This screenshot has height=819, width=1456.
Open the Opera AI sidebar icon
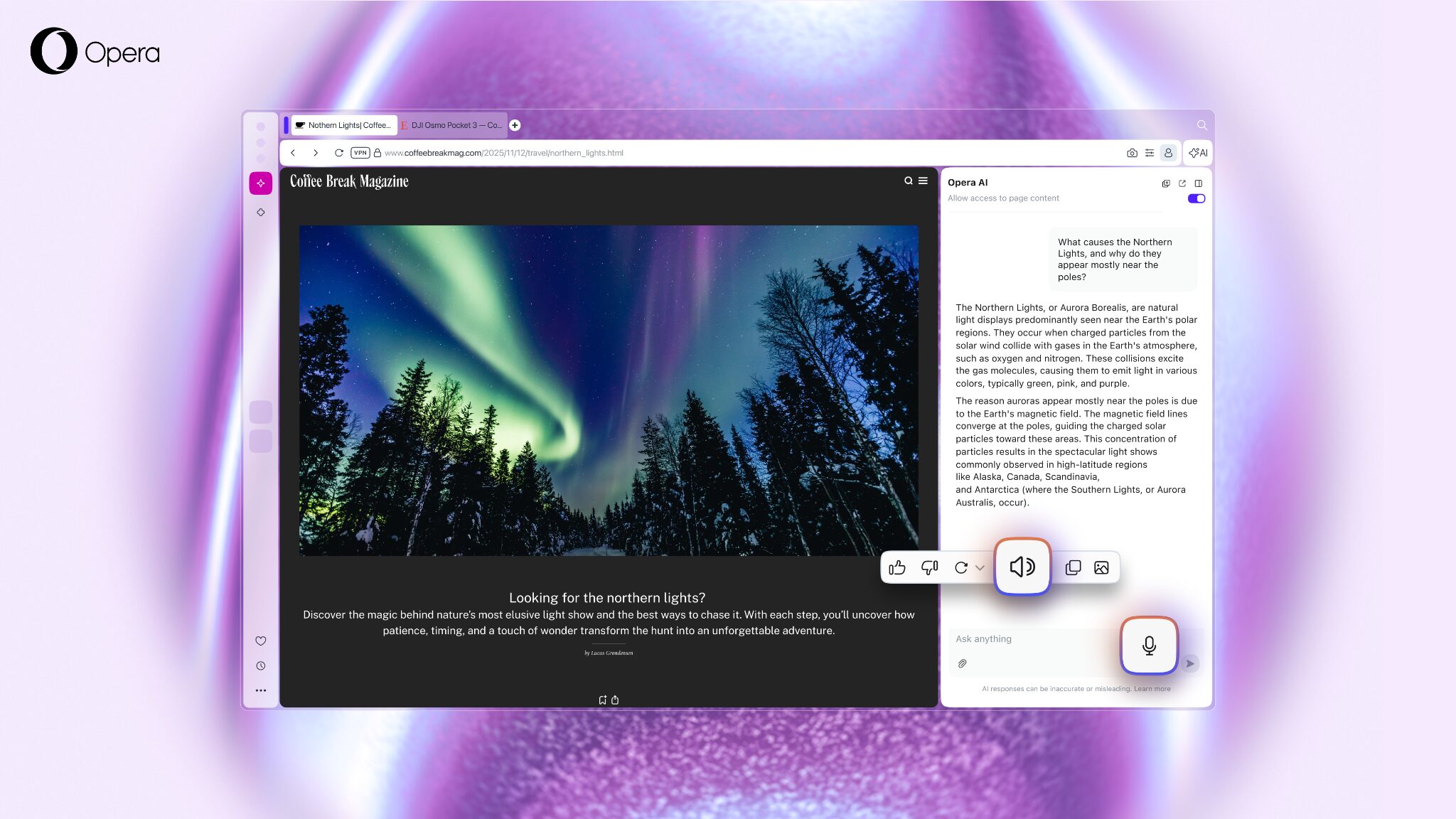pos(261,183)
